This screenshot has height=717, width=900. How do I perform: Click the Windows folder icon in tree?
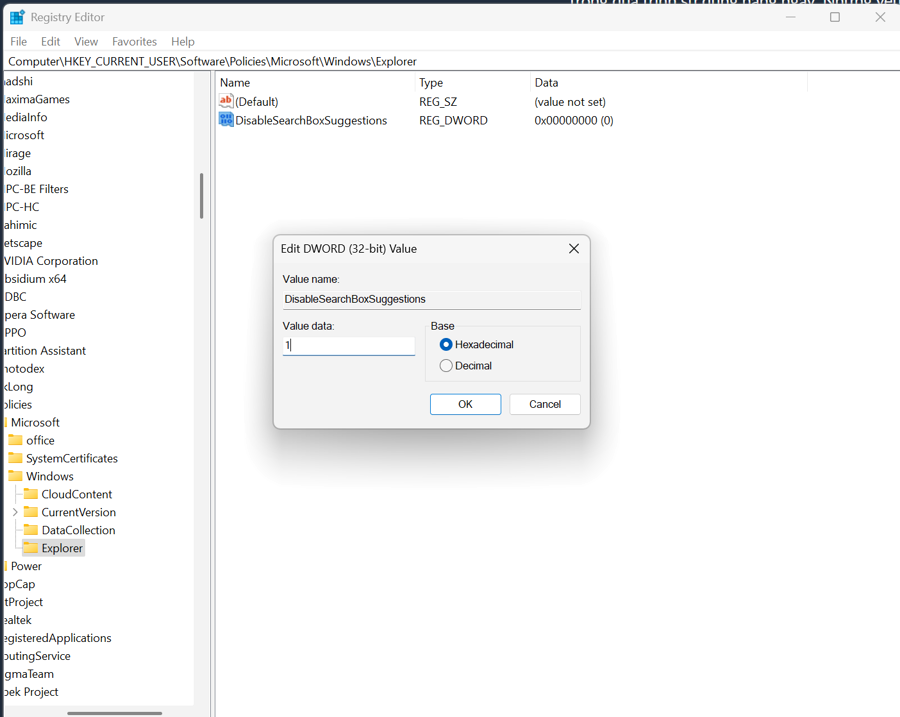tap(15, 475)
